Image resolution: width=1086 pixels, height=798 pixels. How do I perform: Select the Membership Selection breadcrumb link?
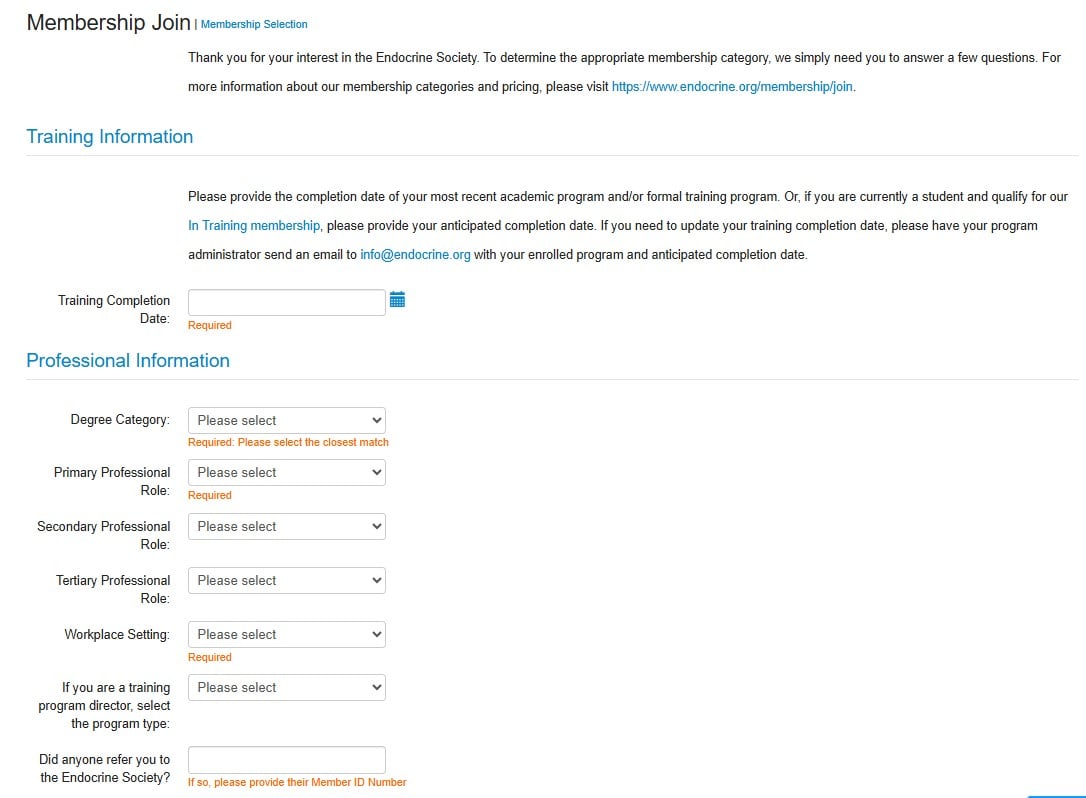point(254,24)
